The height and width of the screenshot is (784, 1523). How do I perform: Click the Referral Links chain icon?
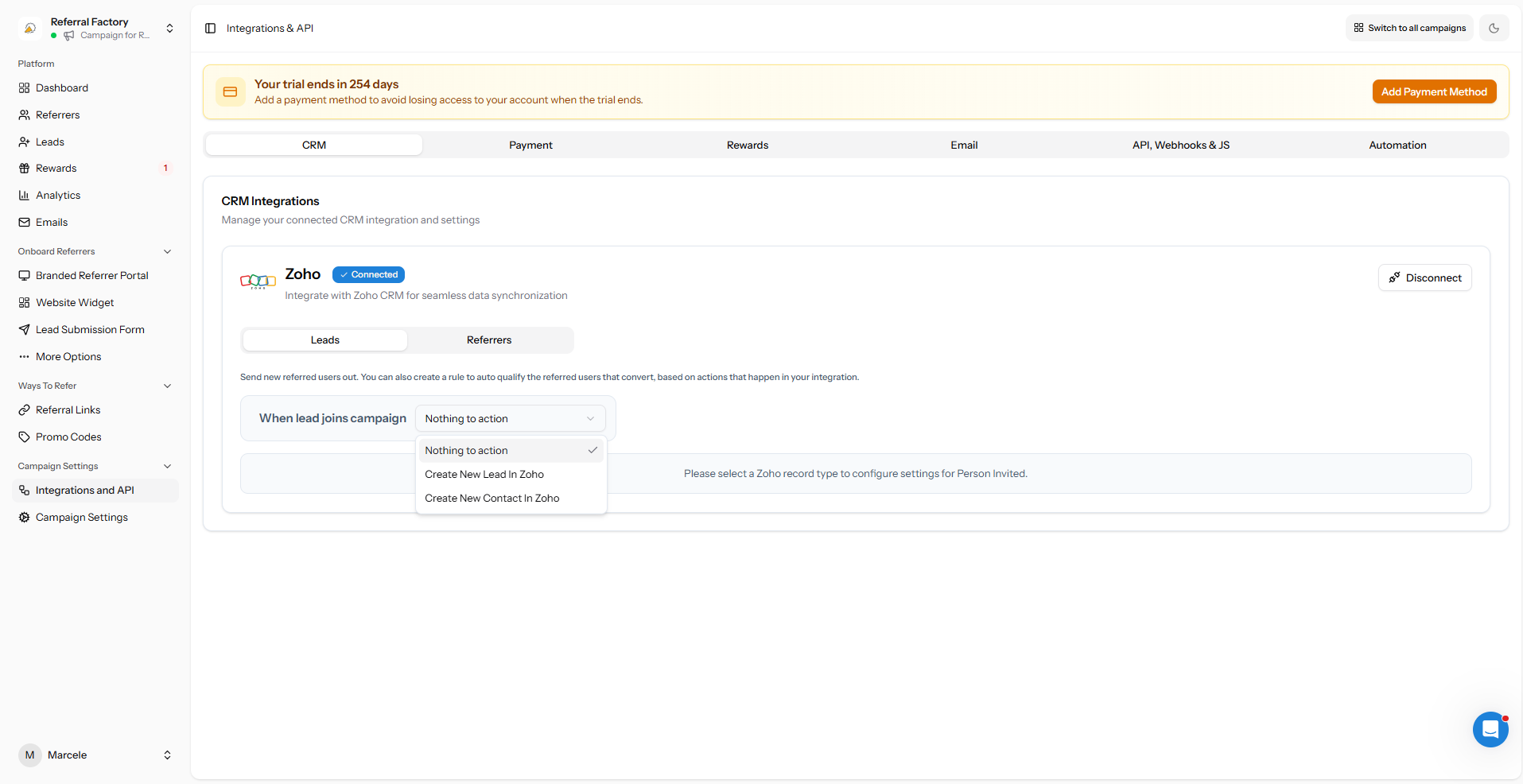(25, 410)
